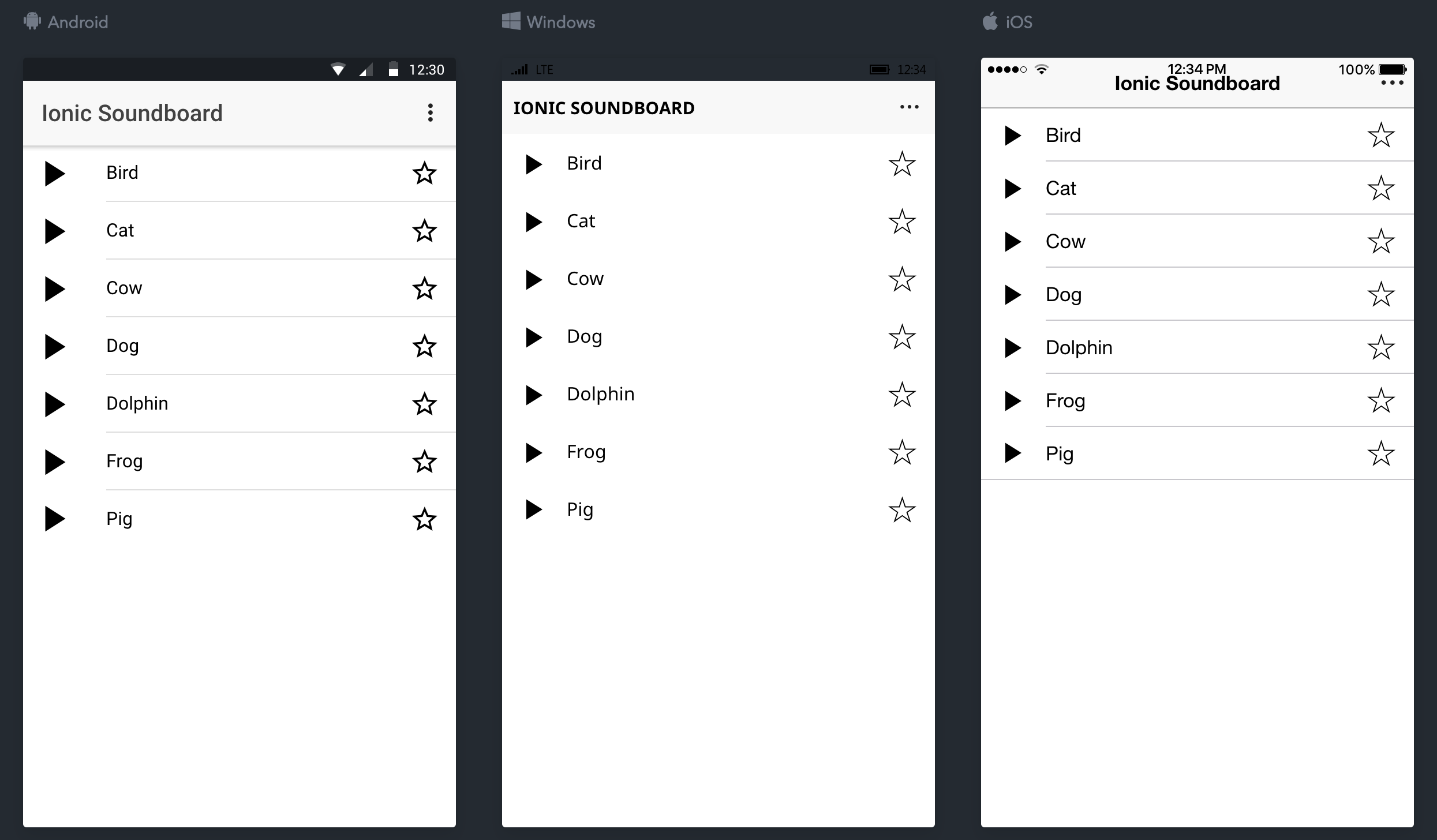Viewport: 1437px width, 840px height.
Task: Click the Windows platform logo icon
Action: (511, 21)
